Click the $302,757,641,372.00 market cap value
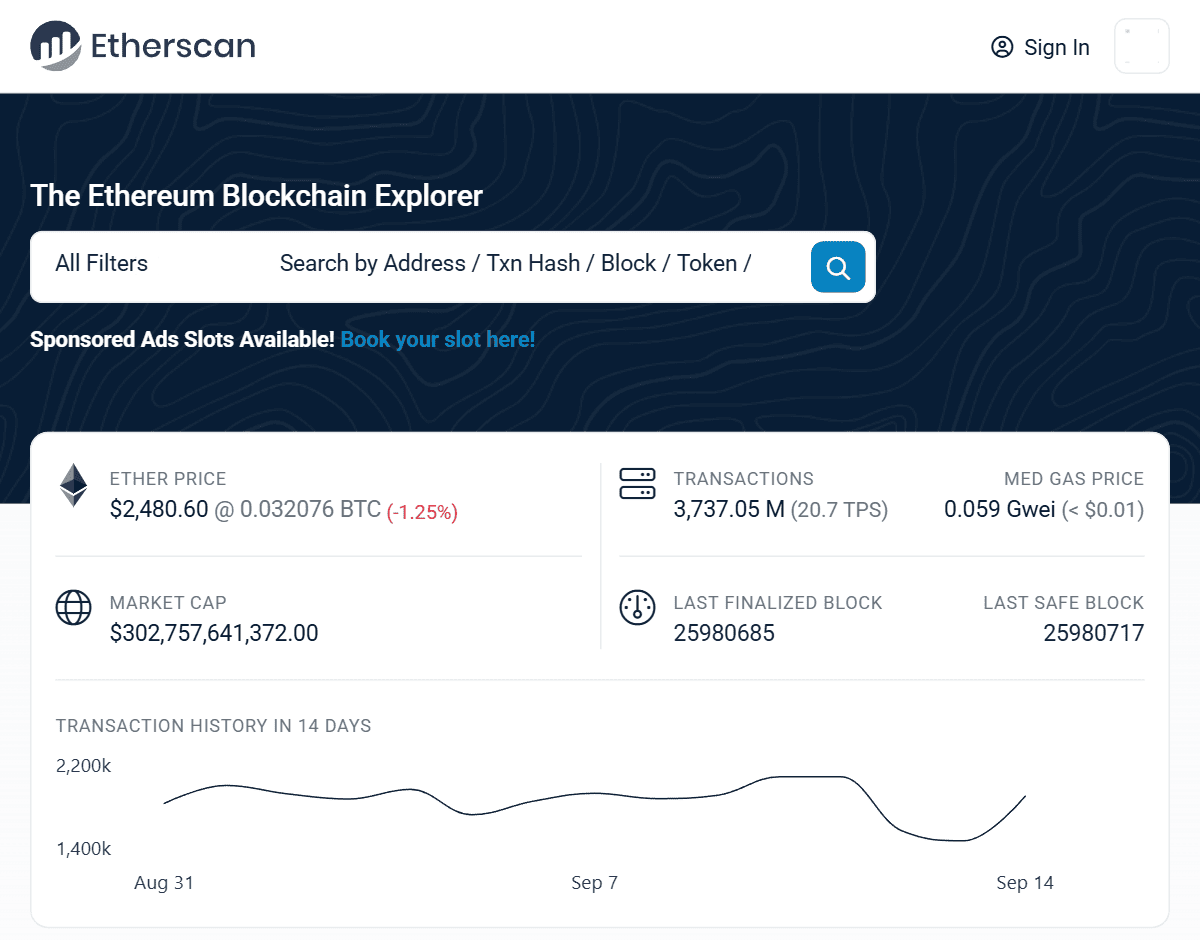 tap(214, 633)
